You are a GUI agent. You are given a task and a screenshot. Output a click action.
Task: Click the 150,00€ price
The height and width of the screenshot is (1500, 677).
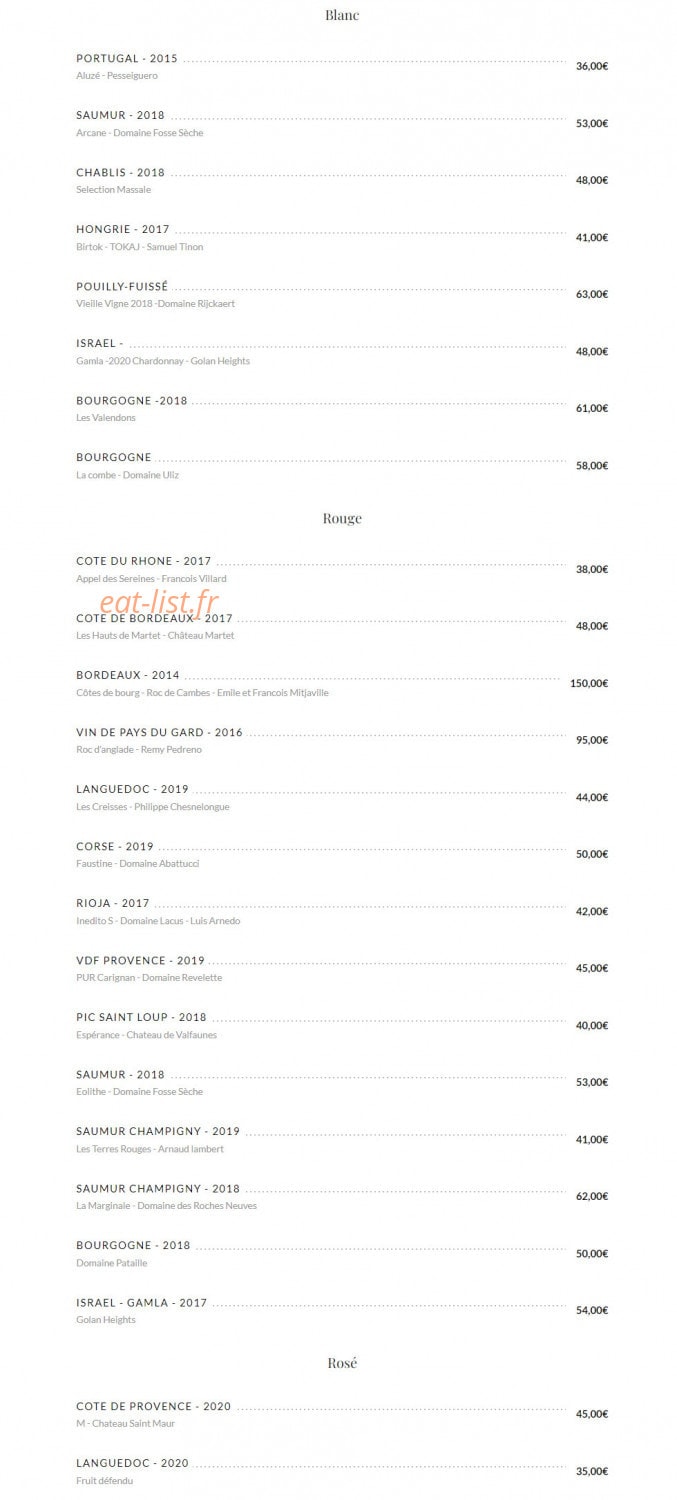(x=589, y=683)
